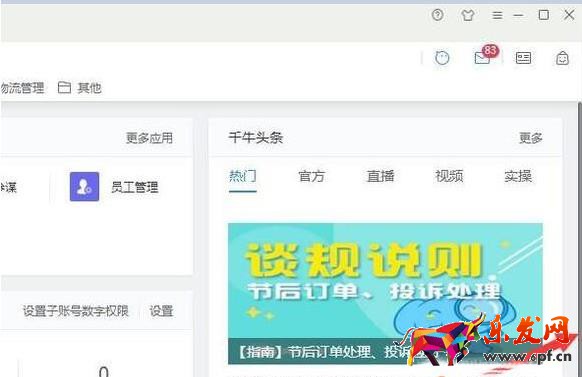Viewport: 582px width, 377px height.
Task: Open the hamburger main menu icon
Action: 497,15
